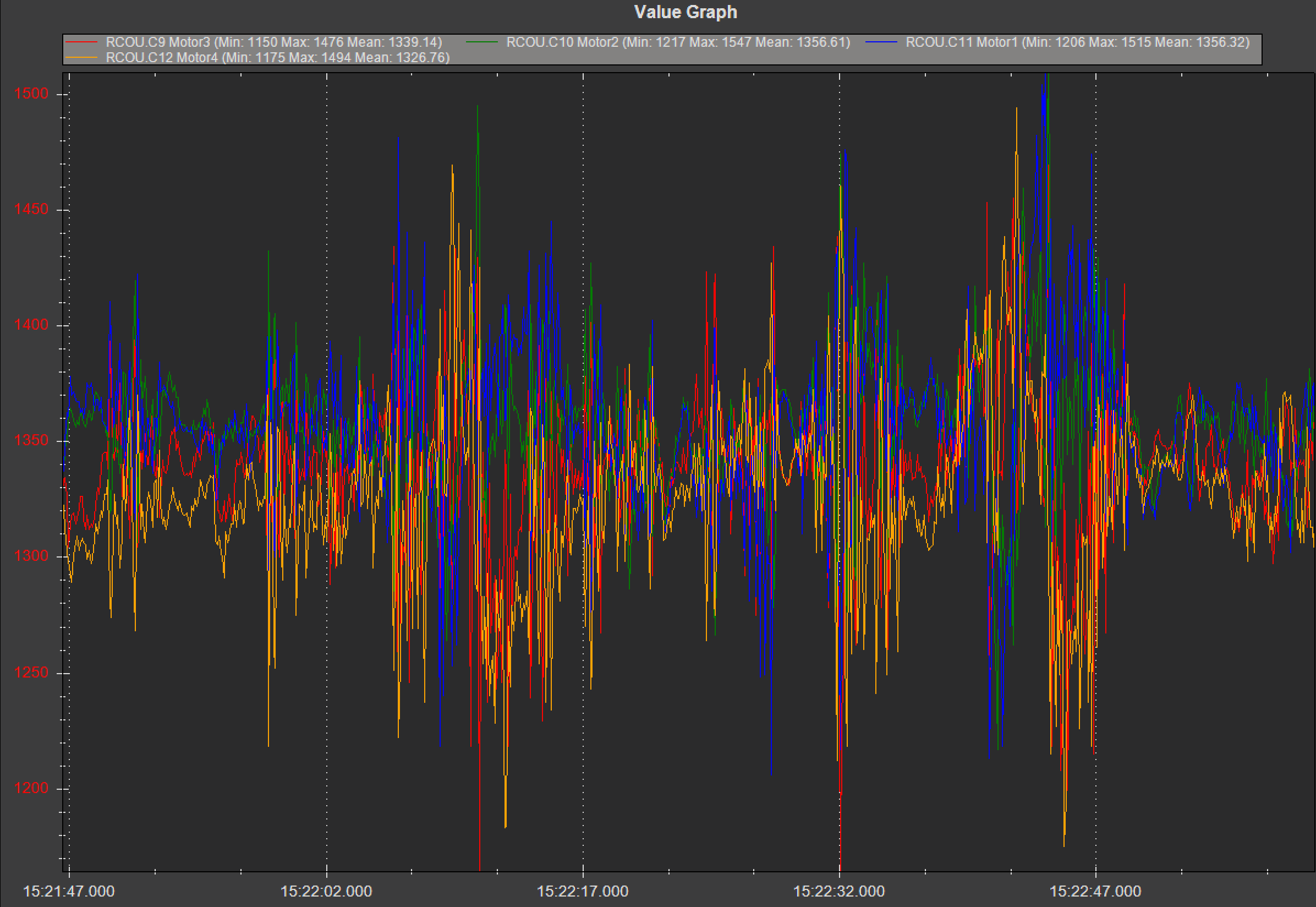Click the 15:22:32.000 time label
This screenshot has height=907, width=1316.
tap(839, 891)
